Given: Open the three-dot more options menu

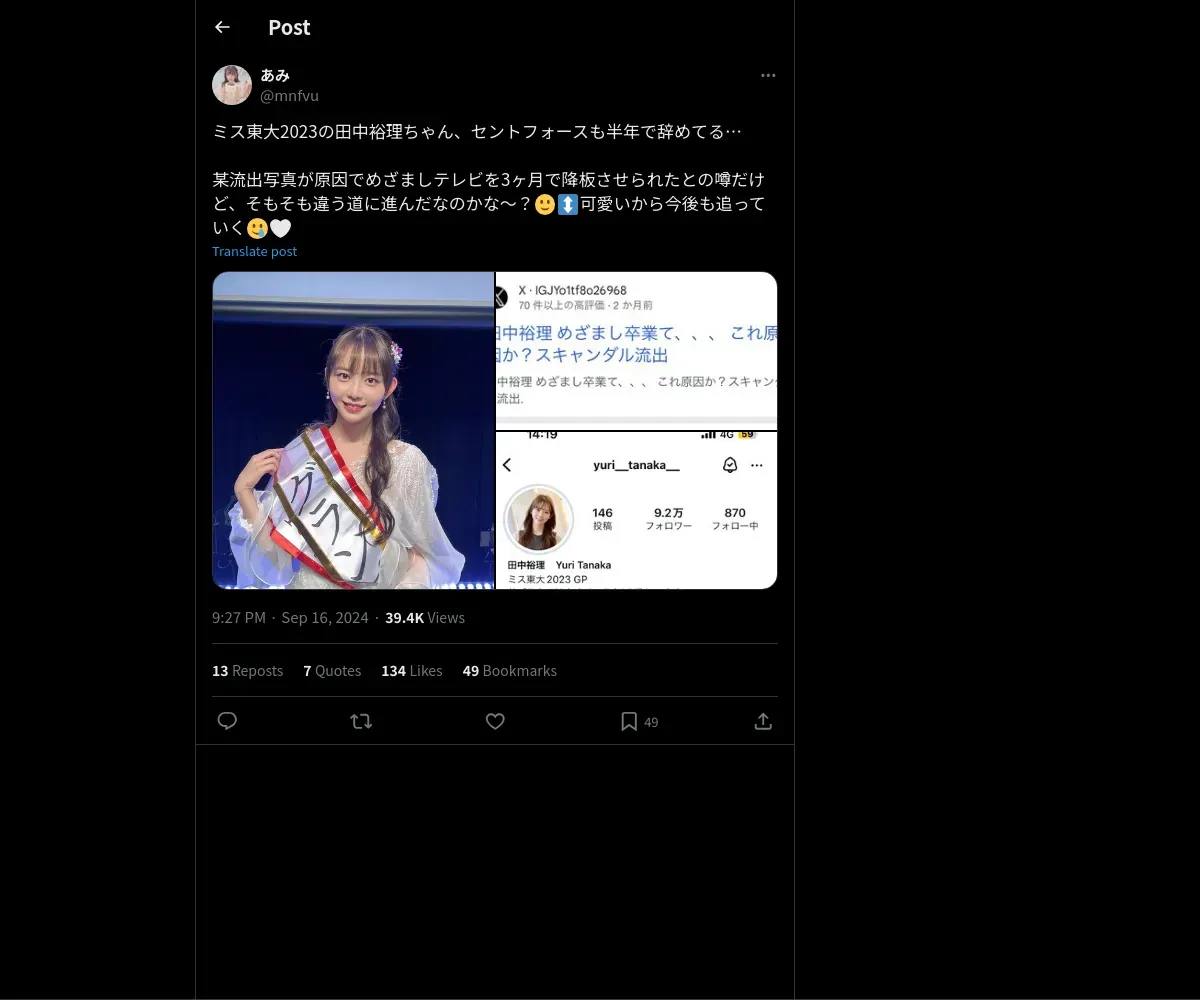Looking at the screenshot, I should [x=768, y=75].
